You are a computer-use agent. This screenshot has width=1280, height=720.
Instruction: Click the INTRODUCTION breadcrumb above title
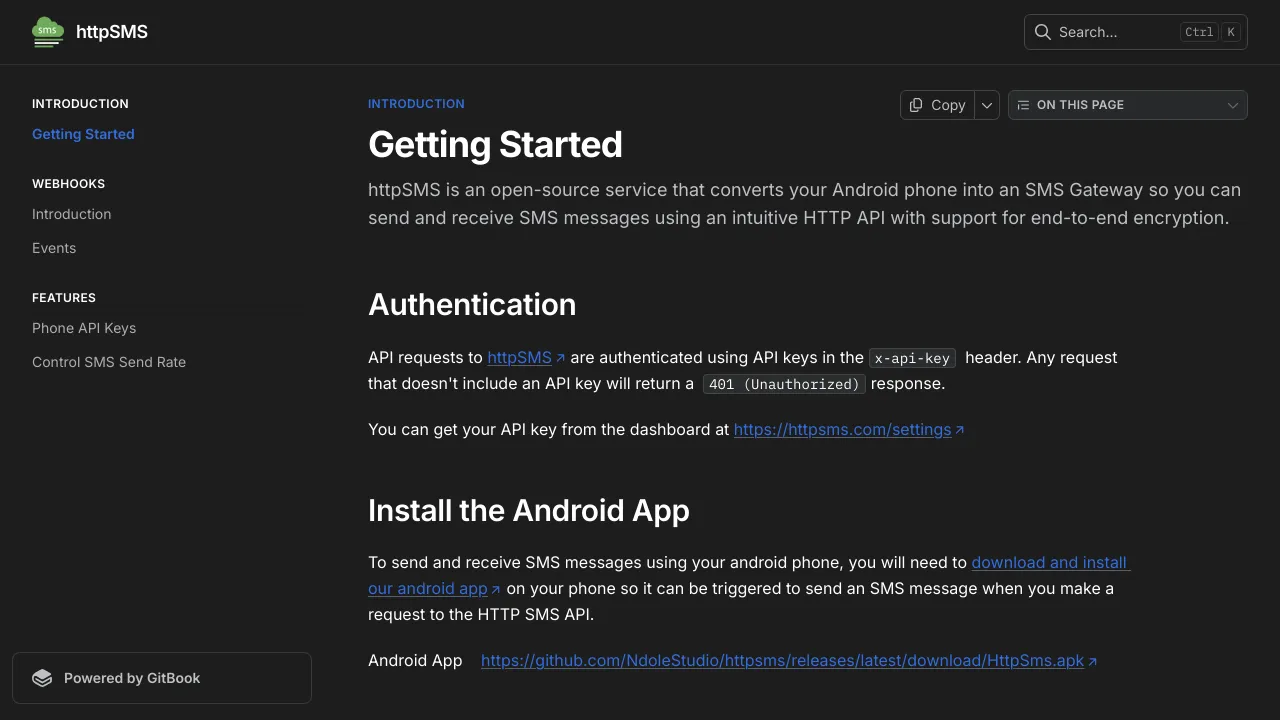(416, 103)
